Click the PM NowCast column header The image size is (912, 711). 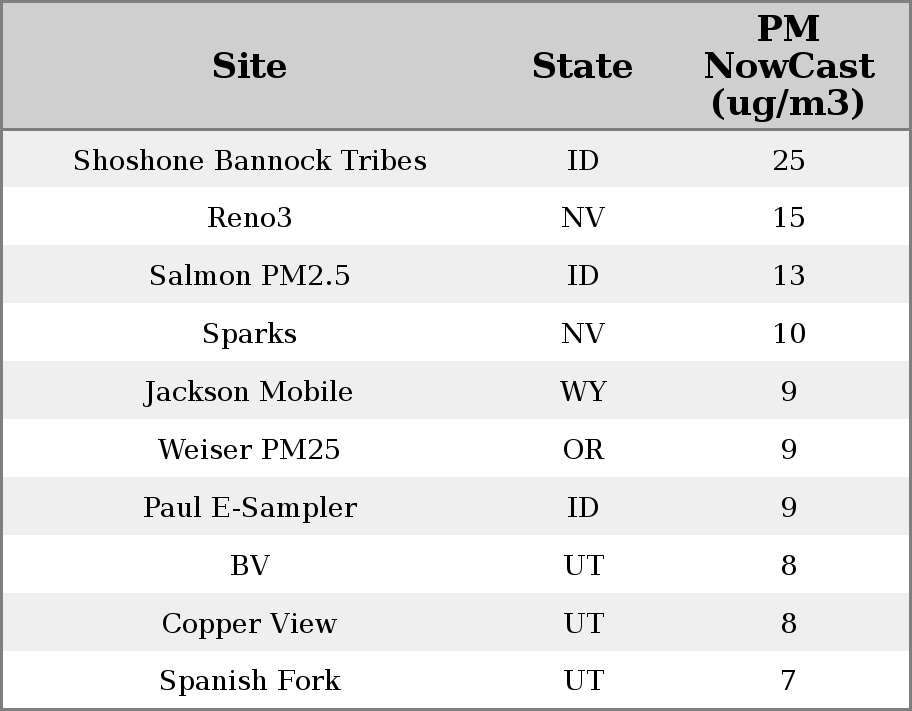pyautogui.click(x=788, y=67)
